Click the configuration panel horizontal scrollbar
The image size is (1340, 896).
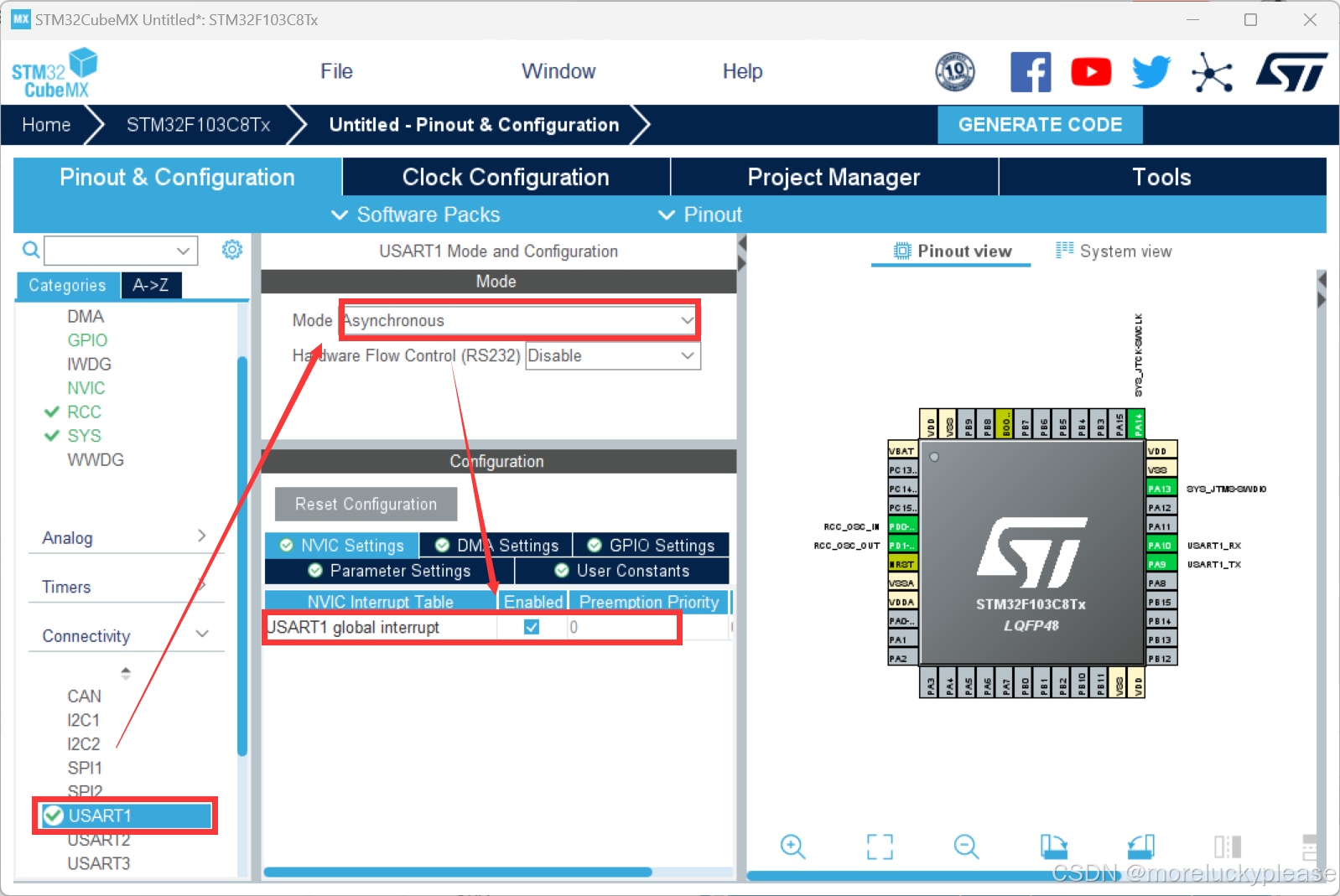458,872
